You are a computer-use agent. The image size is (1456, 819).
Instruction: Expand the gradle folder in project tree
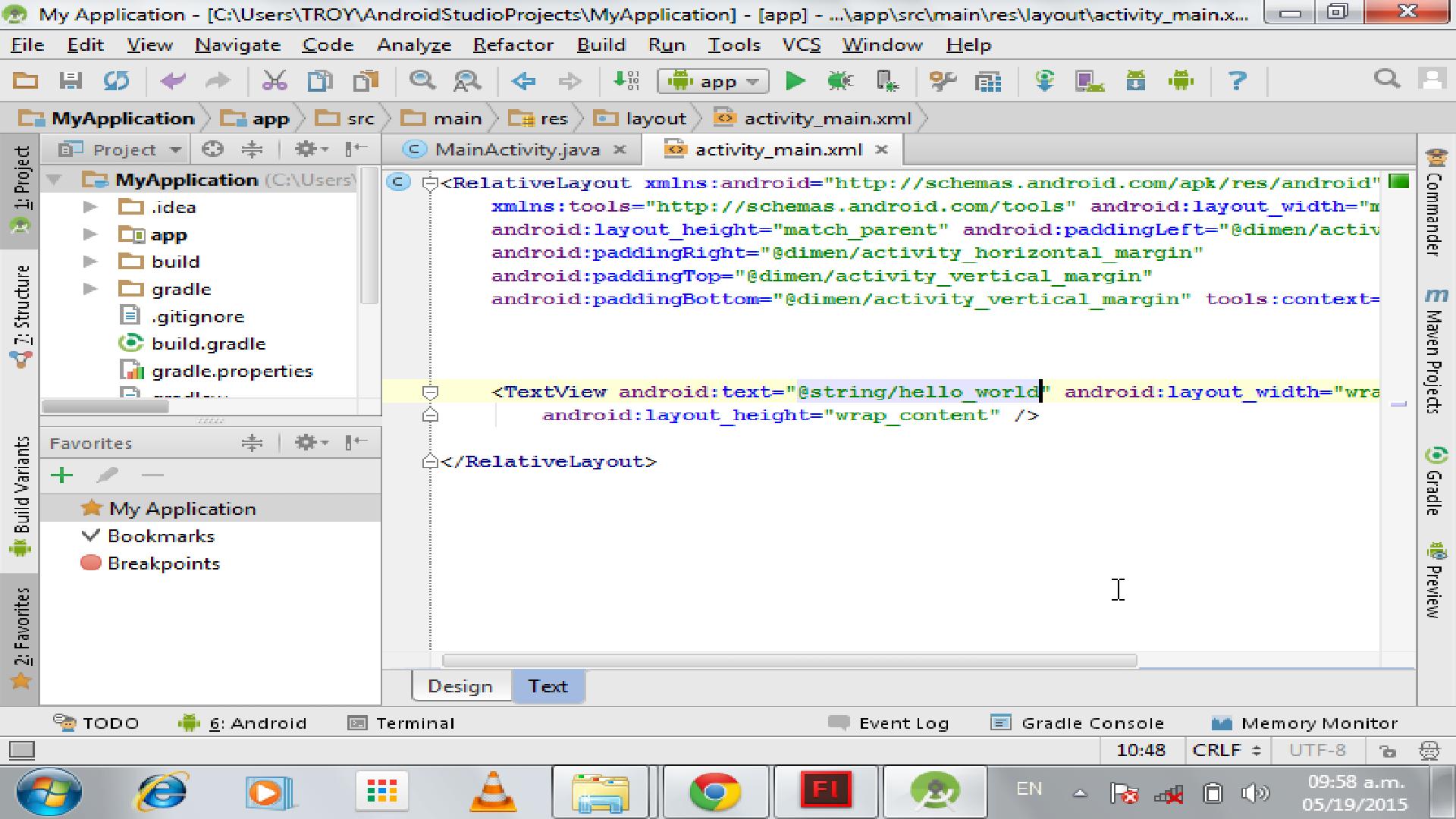click(x=90, y=289)
